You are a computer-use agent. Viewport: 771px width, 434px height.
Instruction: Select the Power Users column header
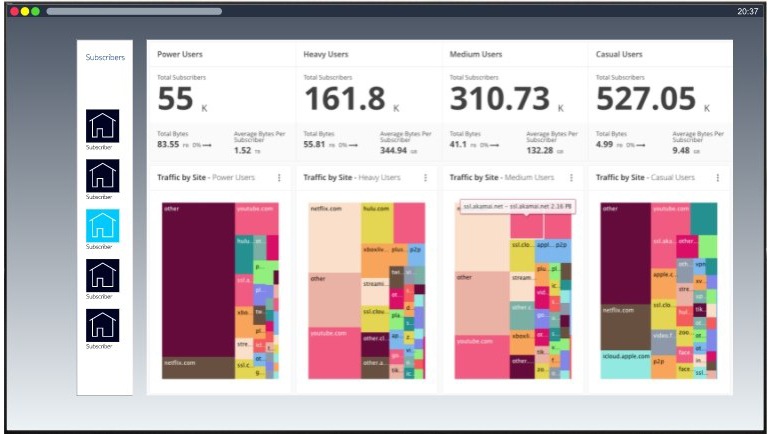pyautogui.click(x=180, y=54)
